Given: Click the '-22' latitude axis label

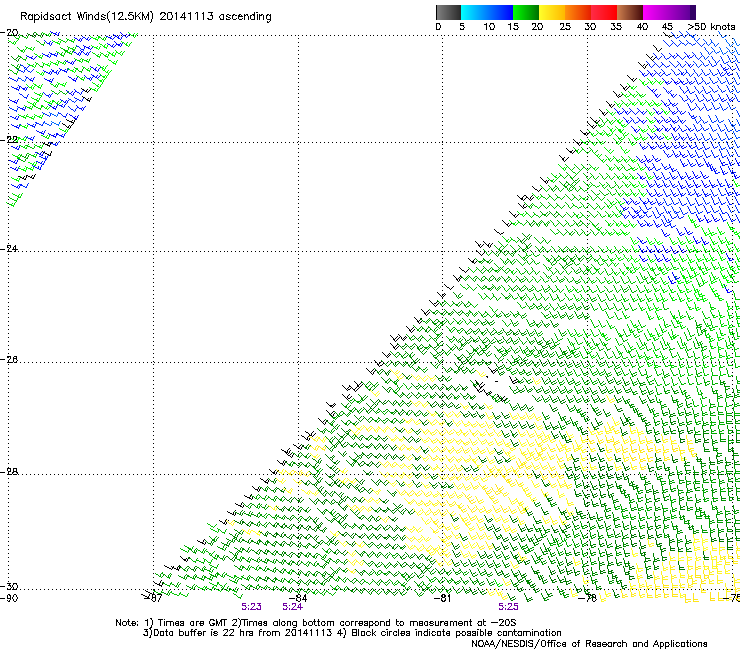Looking at the screenshot, I should coord(9,139).
